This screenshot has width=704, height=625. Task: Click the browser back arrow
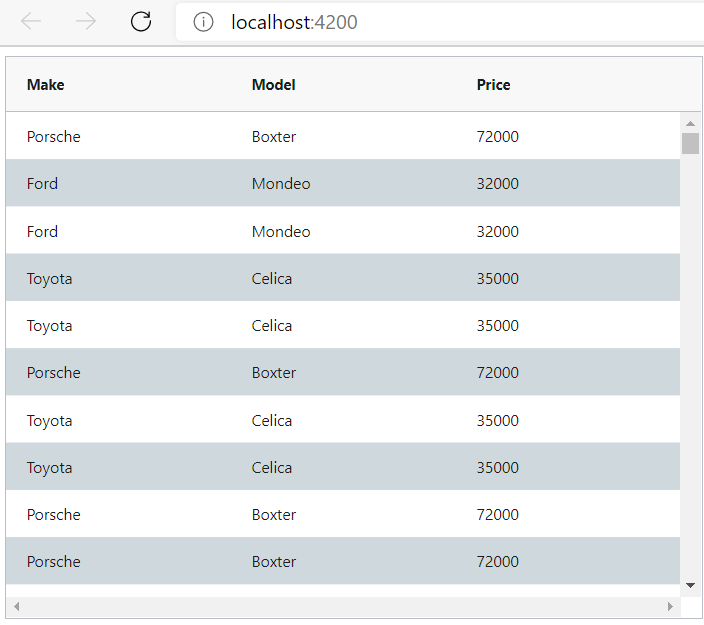(31, 21)
